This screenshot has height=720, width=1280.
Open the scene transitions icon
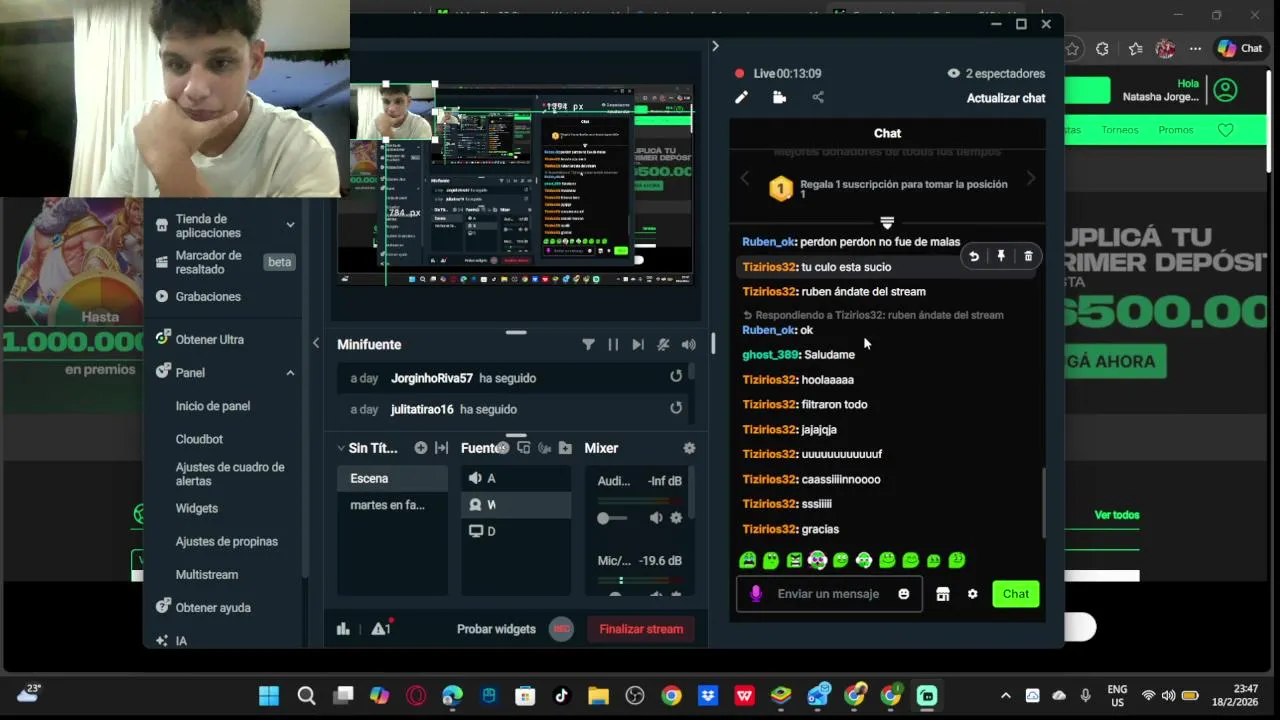[x=441, y=448]
